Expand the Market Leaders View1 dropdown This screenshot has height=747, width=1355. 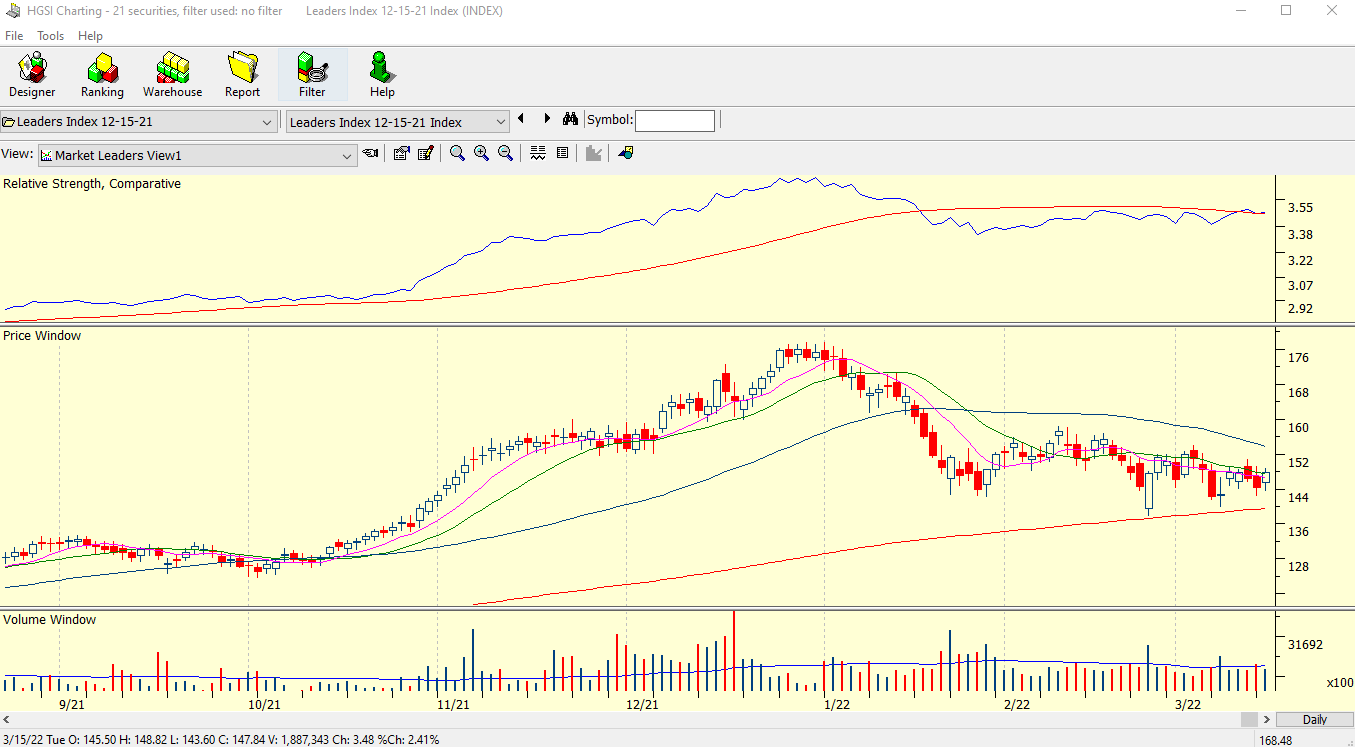[x=347, y=156]
